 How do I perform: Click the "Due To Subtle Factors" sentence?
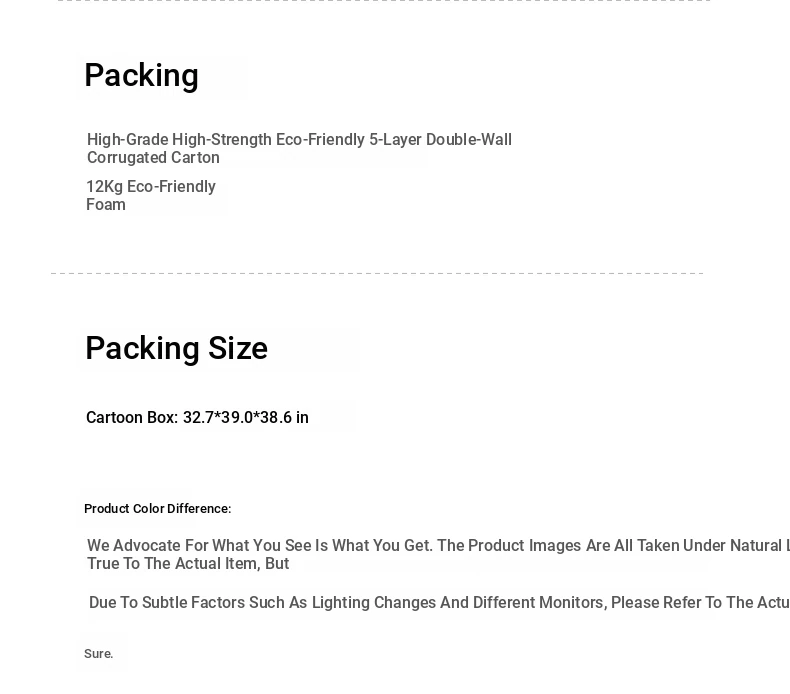[x=439, y=603]
